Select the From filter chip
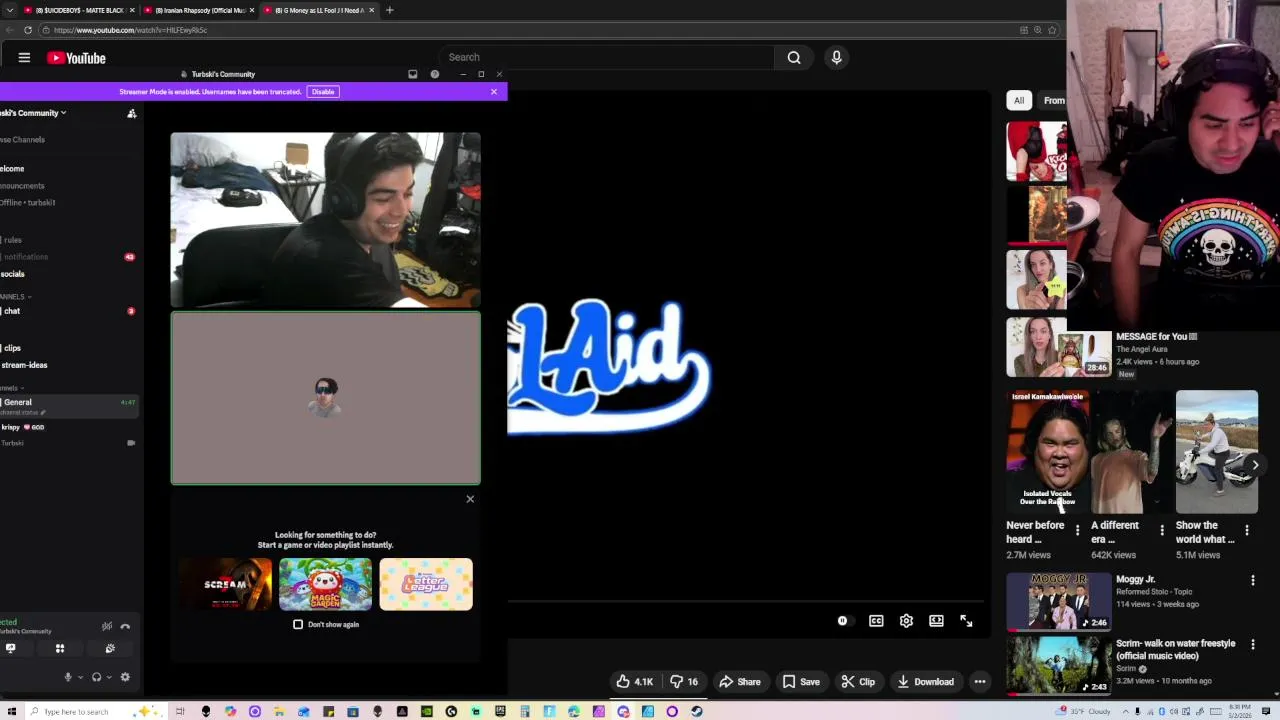Screen dimensions: 1280x720 pos(1053,100)
